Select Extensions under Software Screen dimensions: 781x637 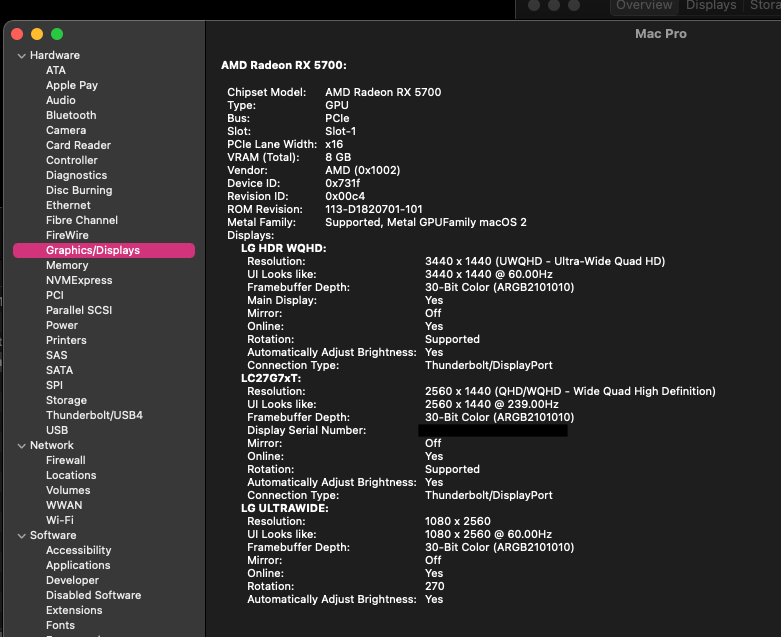(74, 610)
